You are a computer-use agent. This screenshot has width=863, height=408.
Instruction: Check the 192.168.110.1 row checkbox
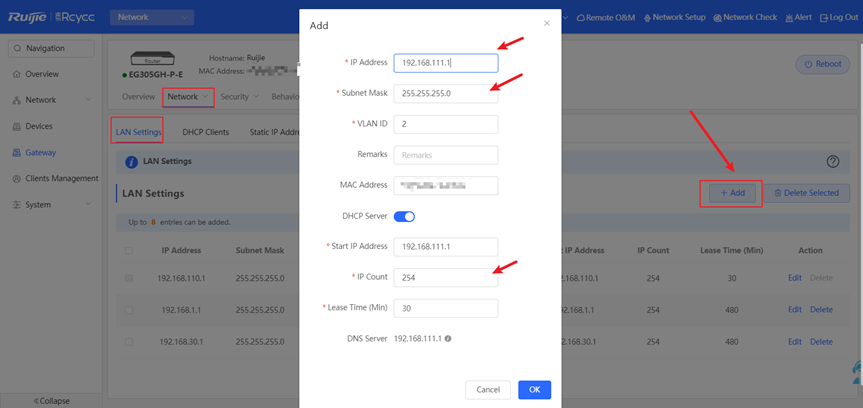point(129,278)
